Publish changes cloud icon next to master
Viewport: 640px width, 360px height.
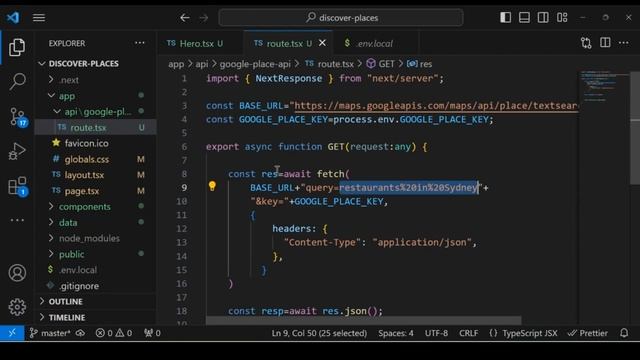pos(80,333)
